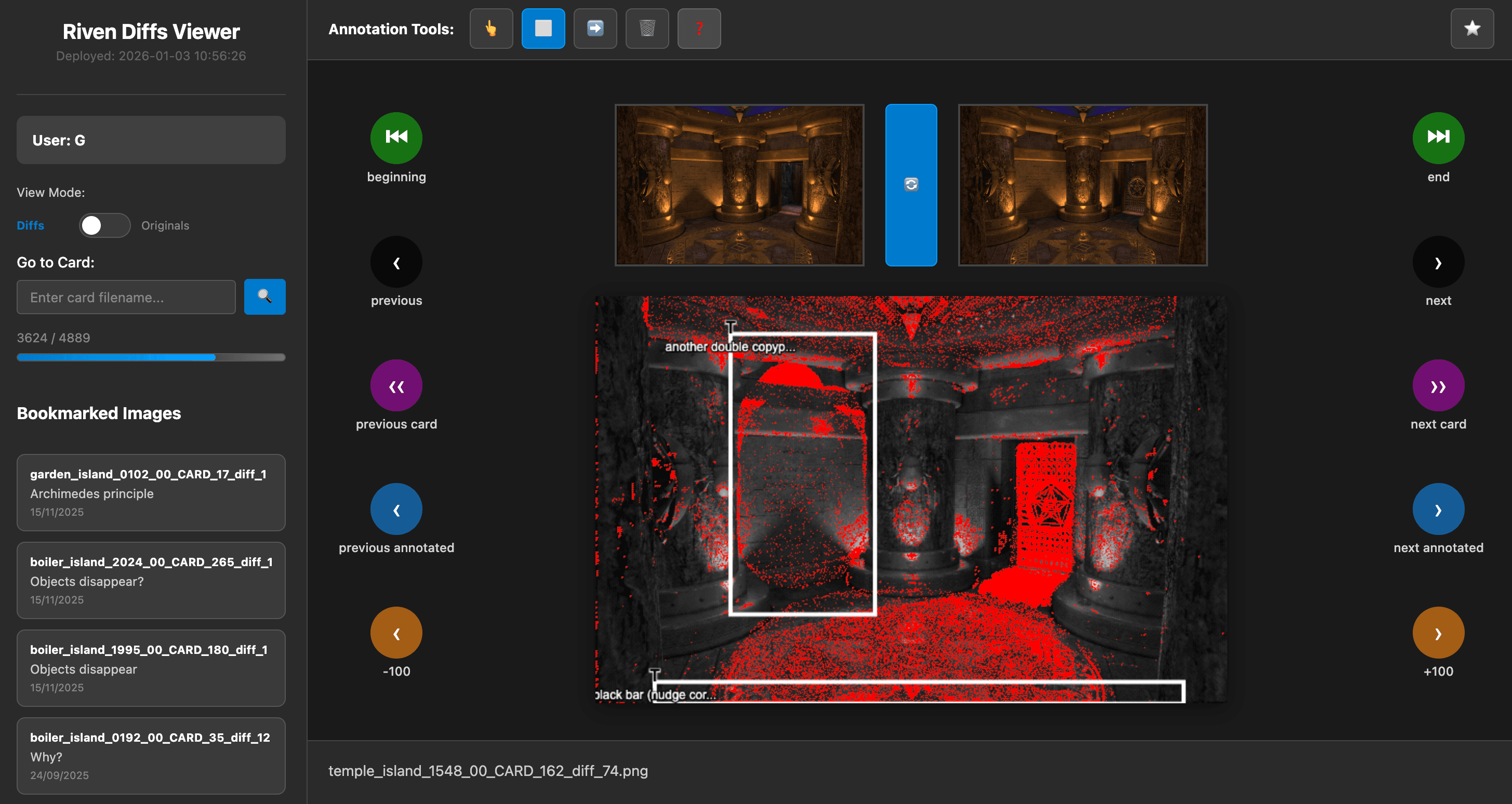
Task: Select the "another double copyp..." annotation label
Action: [x=730, y=346]
